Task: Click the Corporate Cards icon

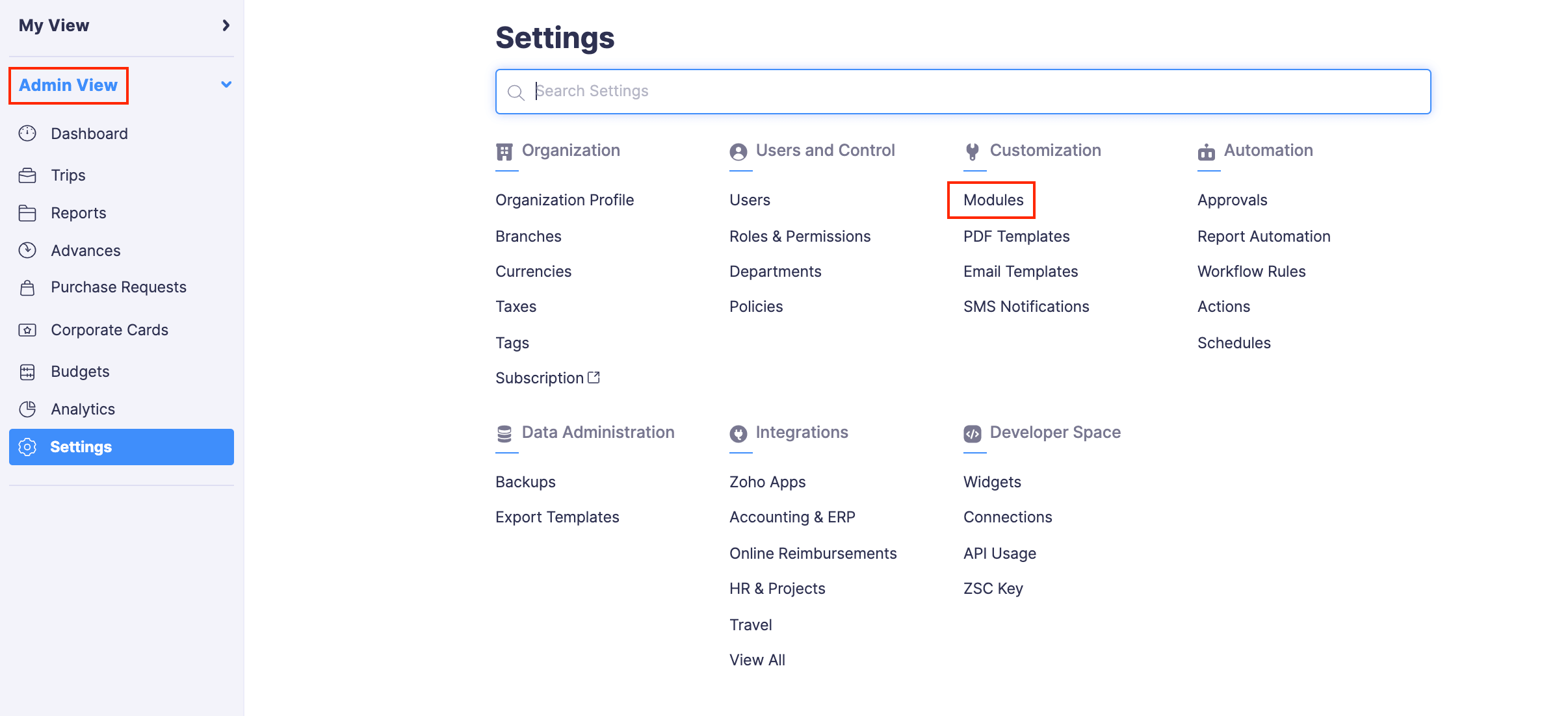Action: [27, 330]
